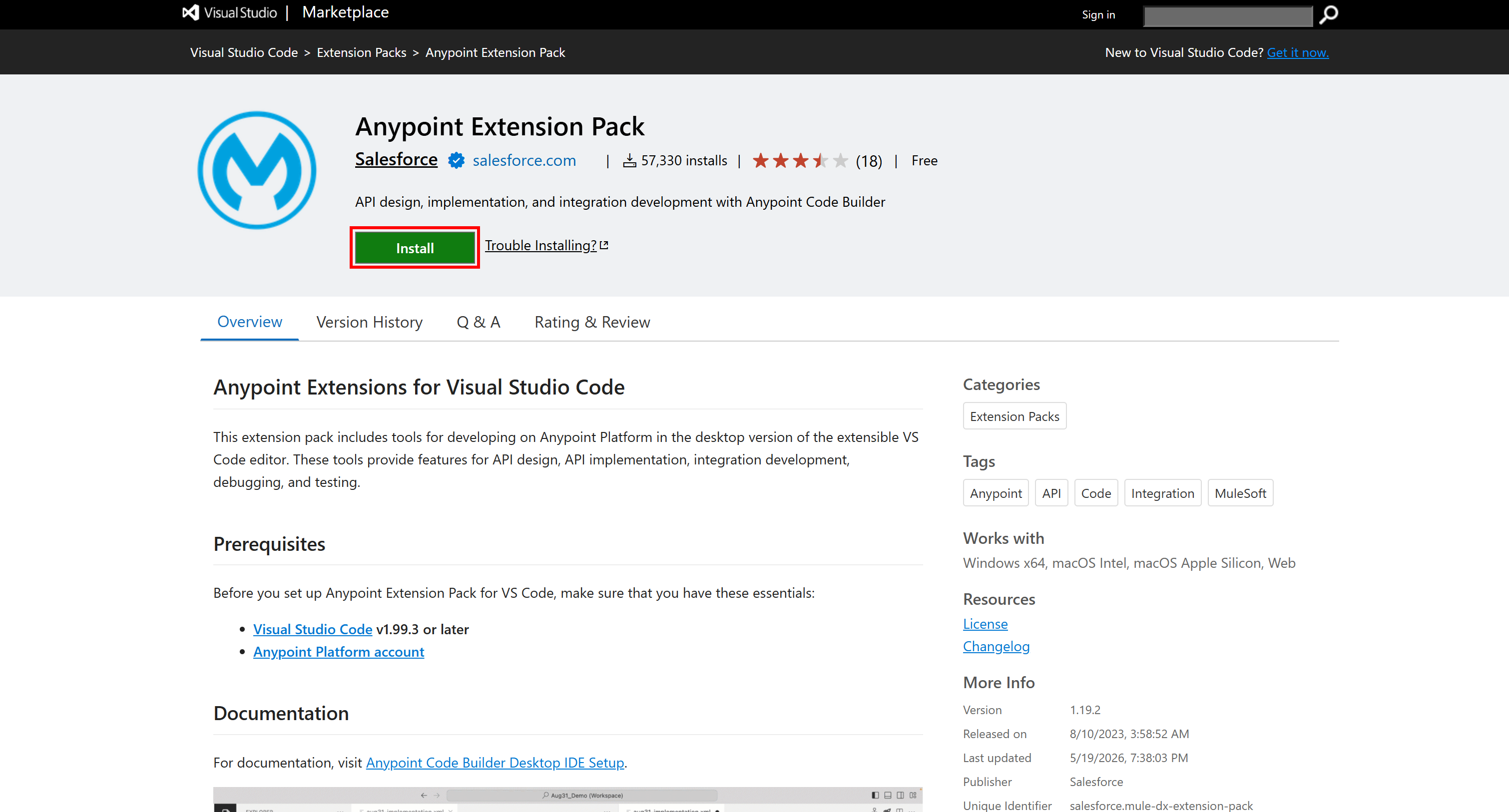Click the Code tag
Viewport: 1509px width, 812px height.
pyautogui.click(x=1096, y=493)
